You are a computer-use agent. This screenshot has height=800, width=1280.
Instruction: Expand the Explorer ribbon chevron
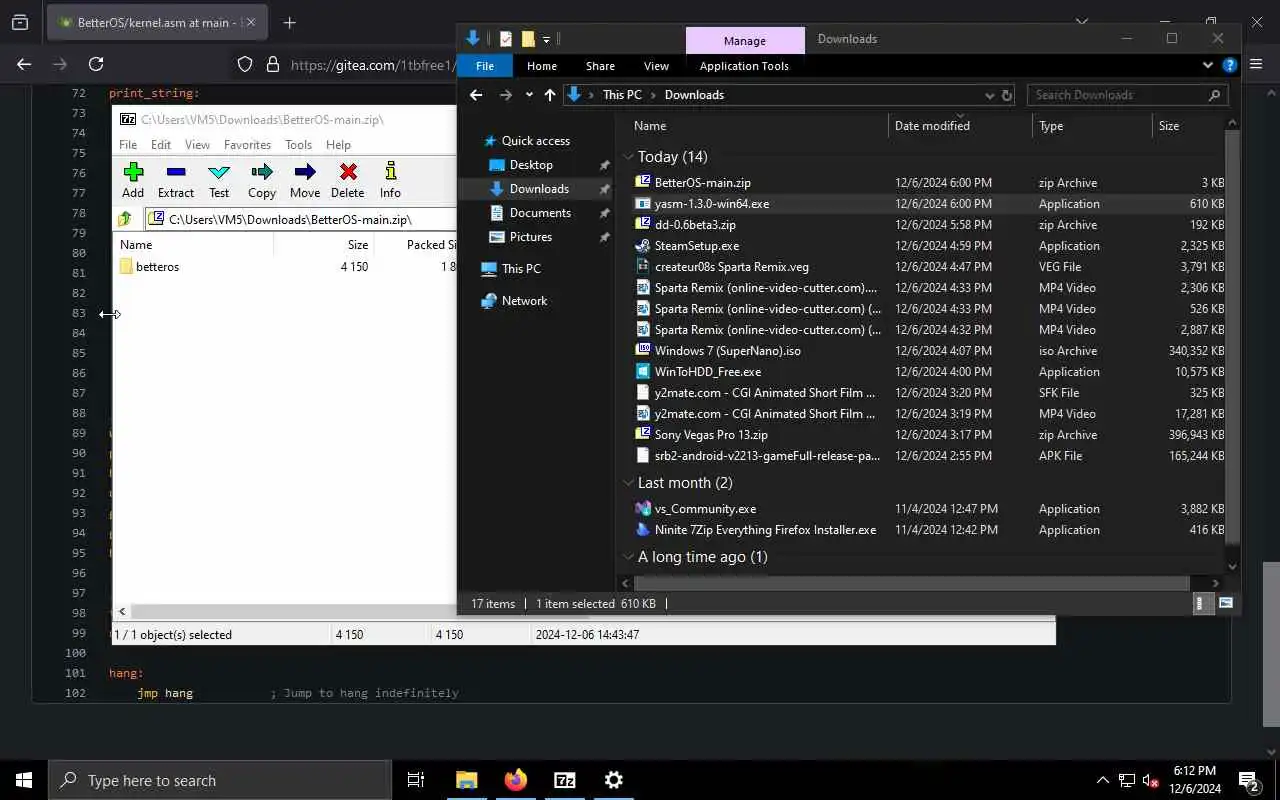[1208, 66]
